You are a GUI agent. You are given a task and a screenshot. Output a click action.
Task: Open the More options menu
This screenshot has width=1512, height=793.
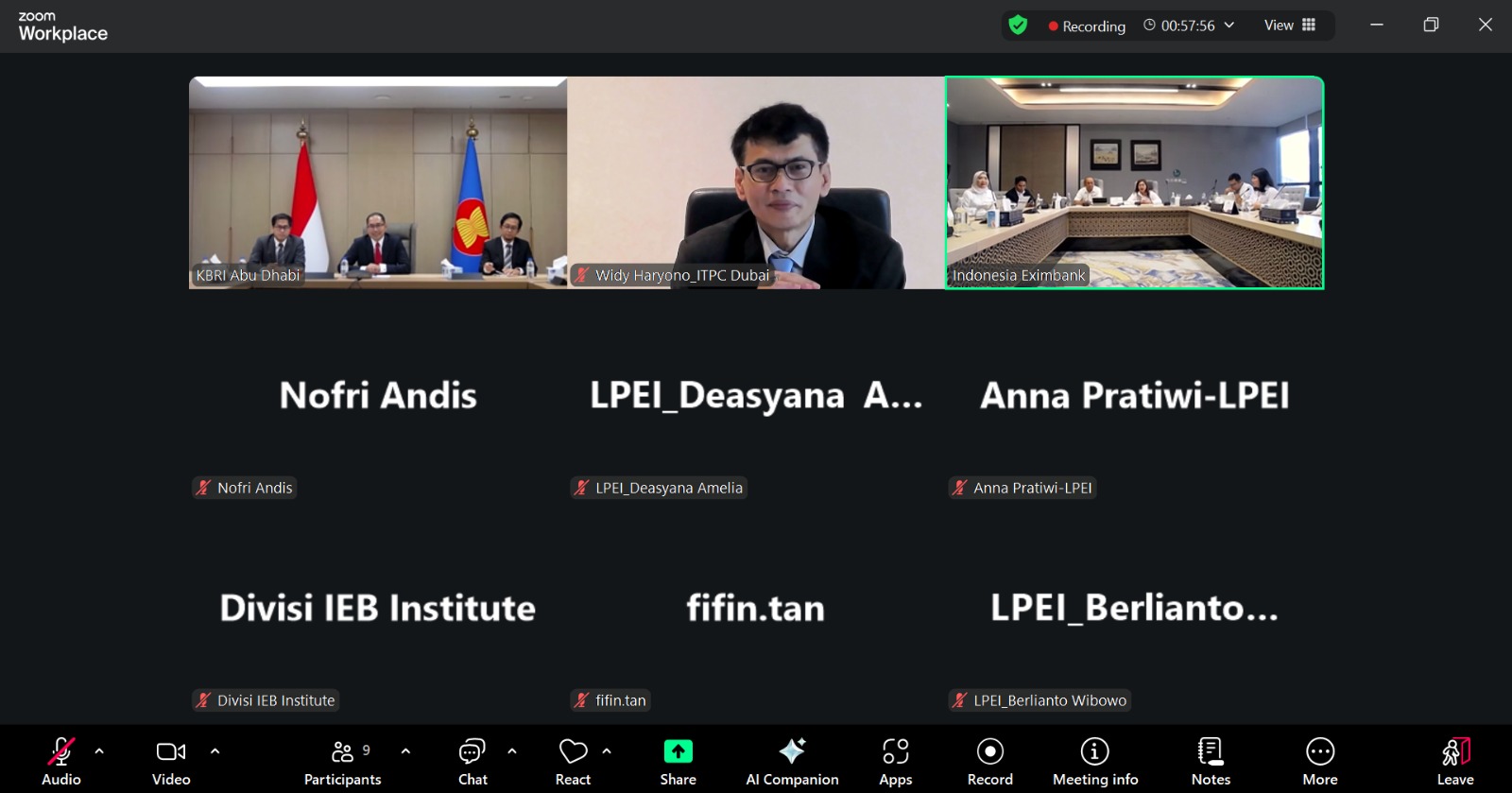(1319, 761)
